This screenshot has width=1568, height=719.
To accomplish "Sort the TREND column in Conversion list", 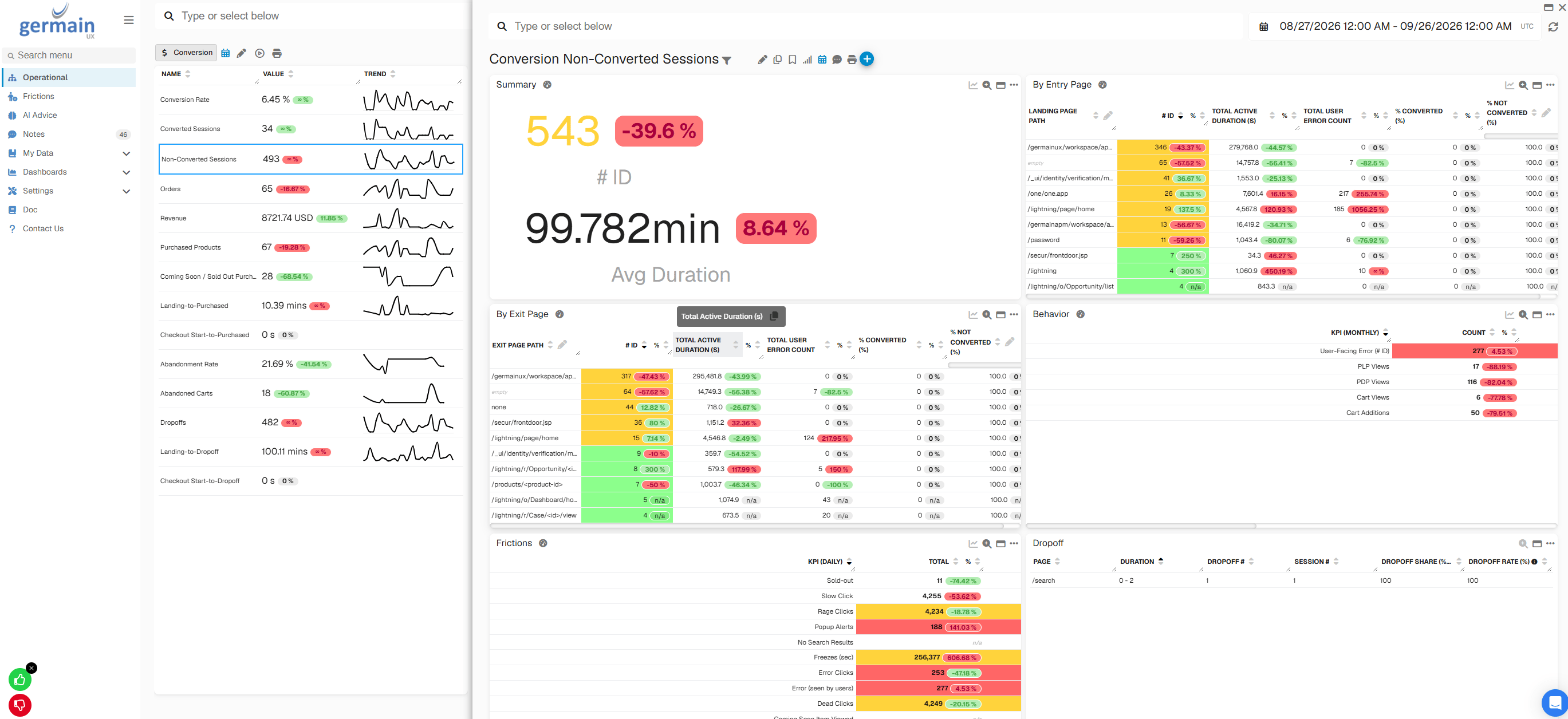I will 393,74.
